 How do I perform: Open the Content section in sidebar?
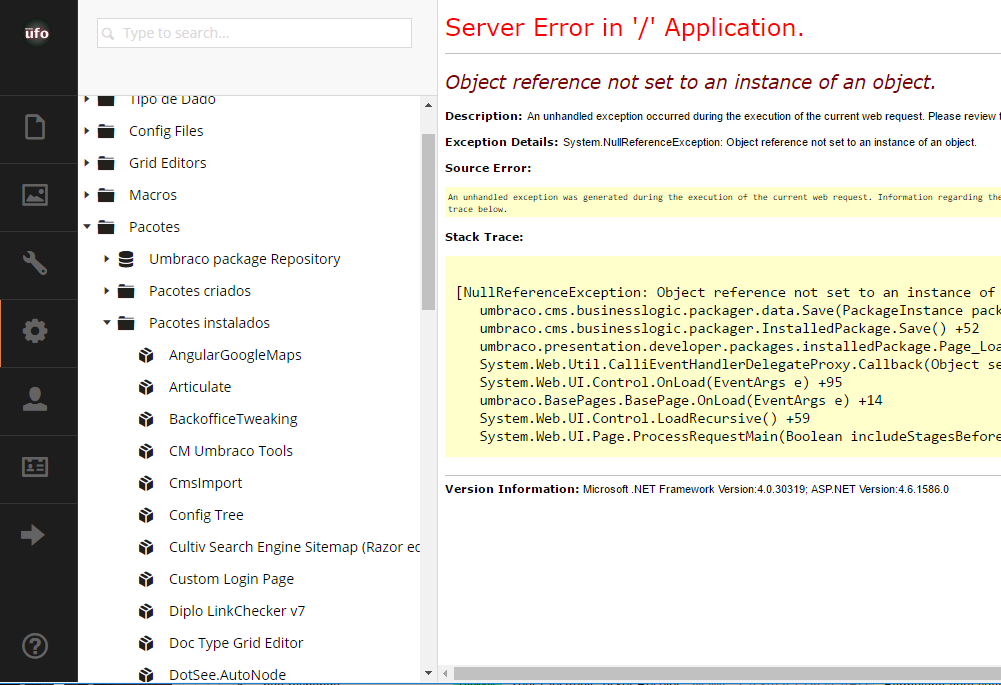pos(35,127)
